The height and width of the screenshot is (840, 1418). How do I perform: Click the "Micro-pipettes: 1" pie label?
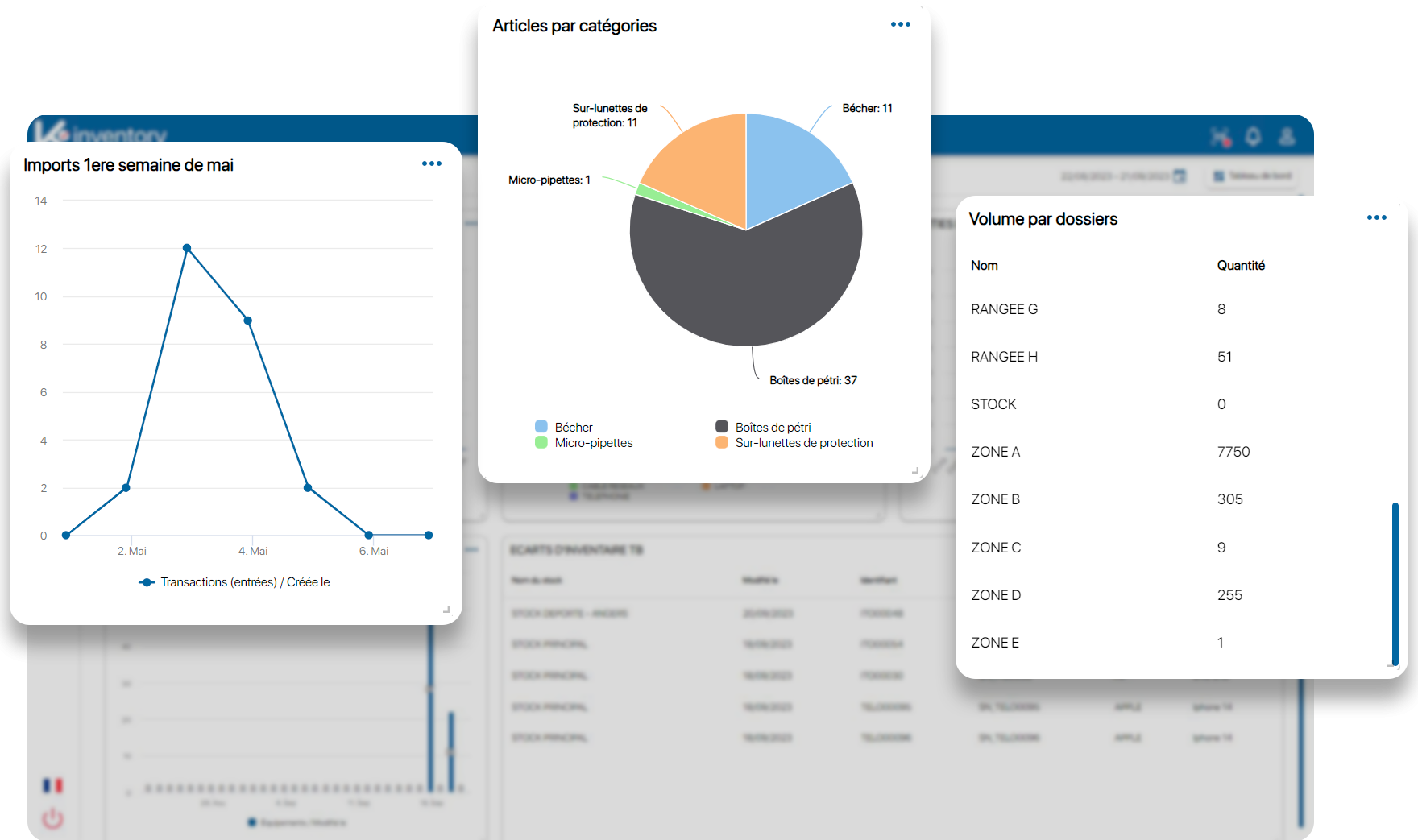point(549,180)
